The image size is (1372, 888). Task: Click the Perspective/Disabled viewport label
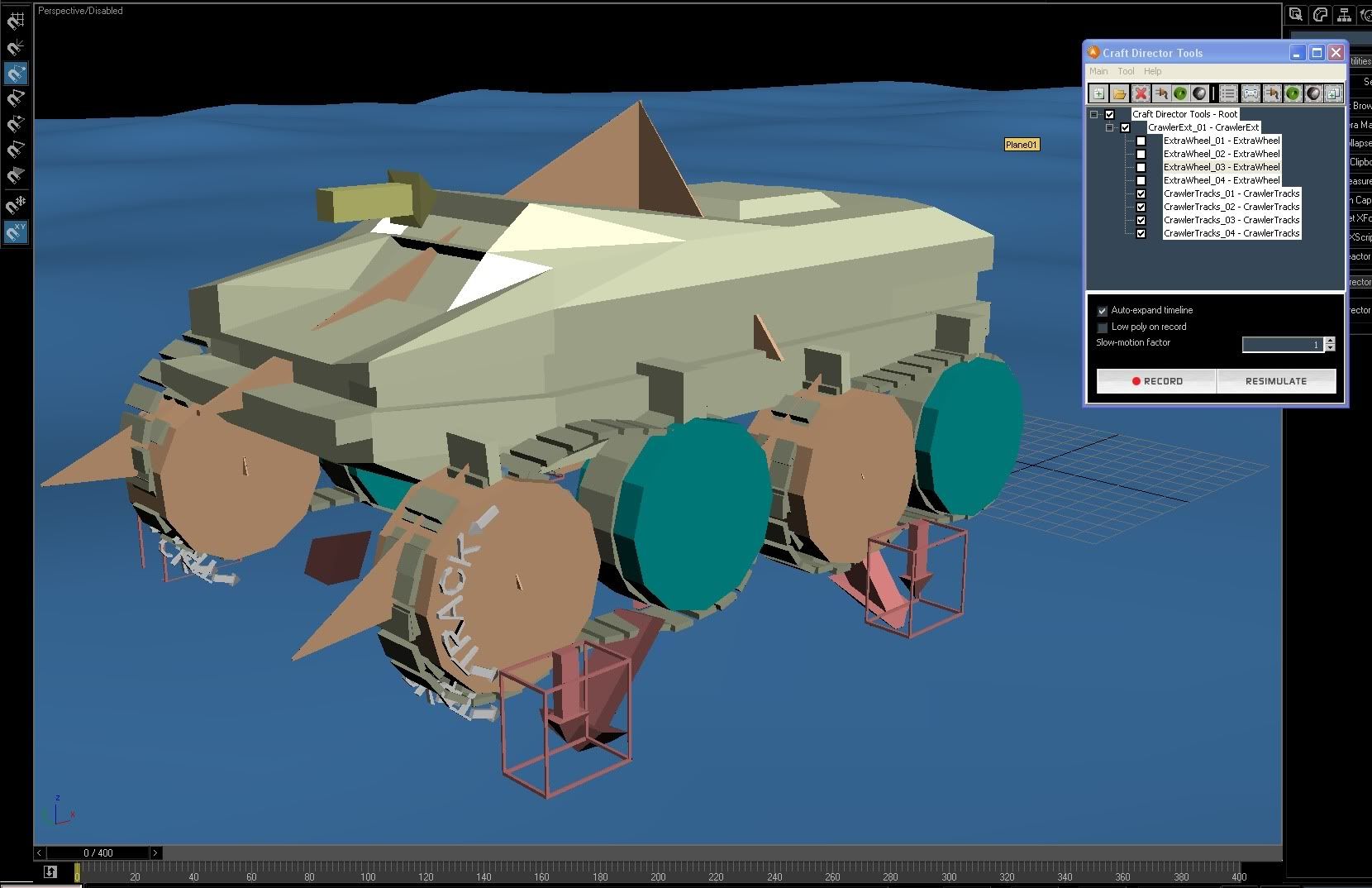(x=80, y=11)
